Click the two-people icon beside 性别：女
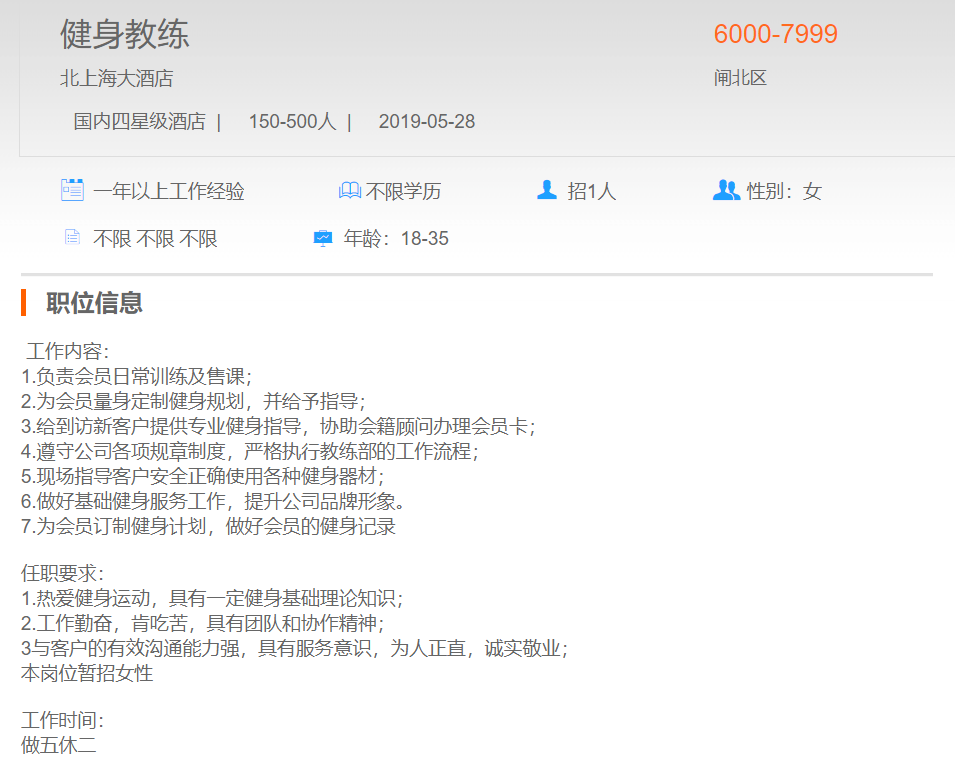 (x=726, y=190)
